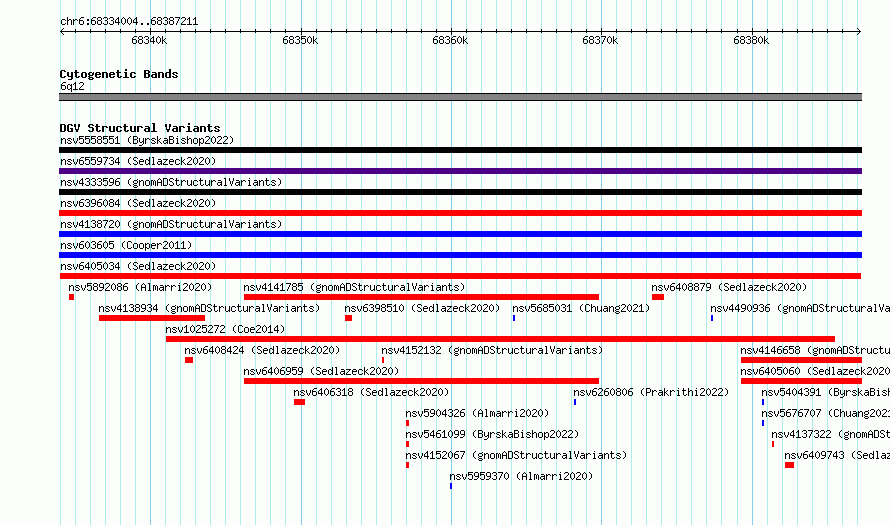Open nsv5904326 (Almarri2020) label

477,413
